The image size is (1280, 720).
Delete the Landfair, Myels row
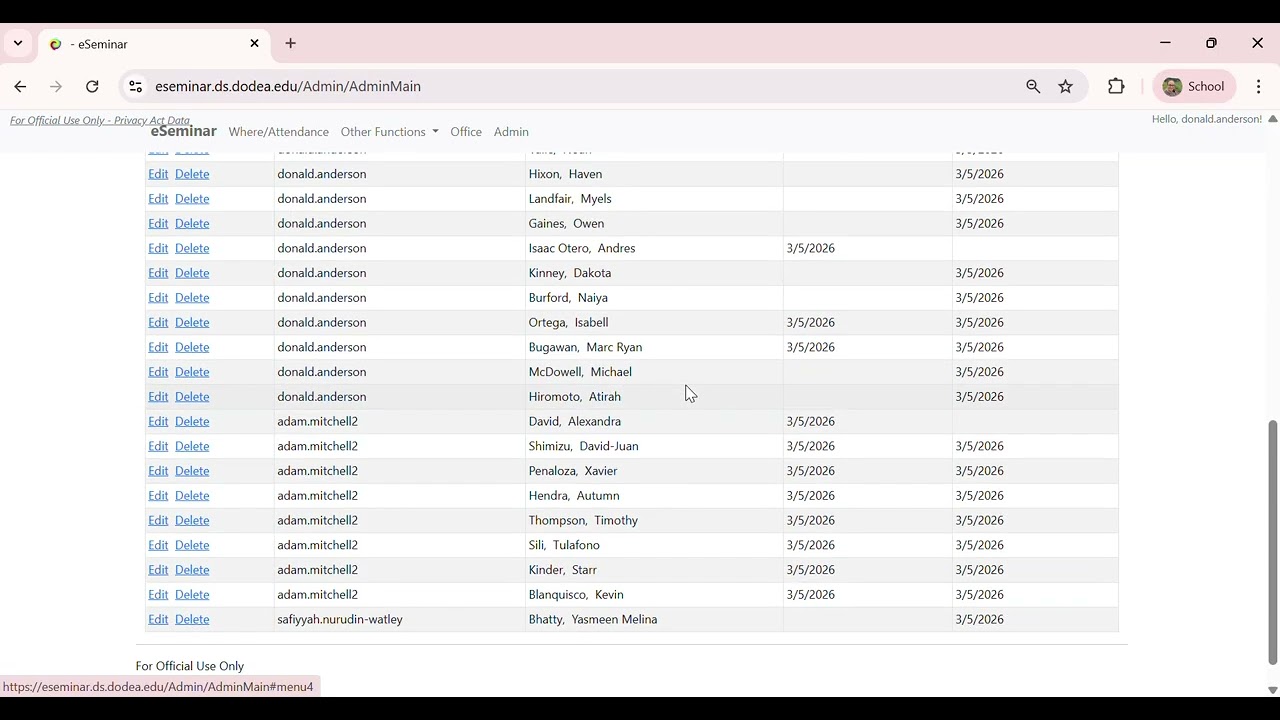(192, 199)
